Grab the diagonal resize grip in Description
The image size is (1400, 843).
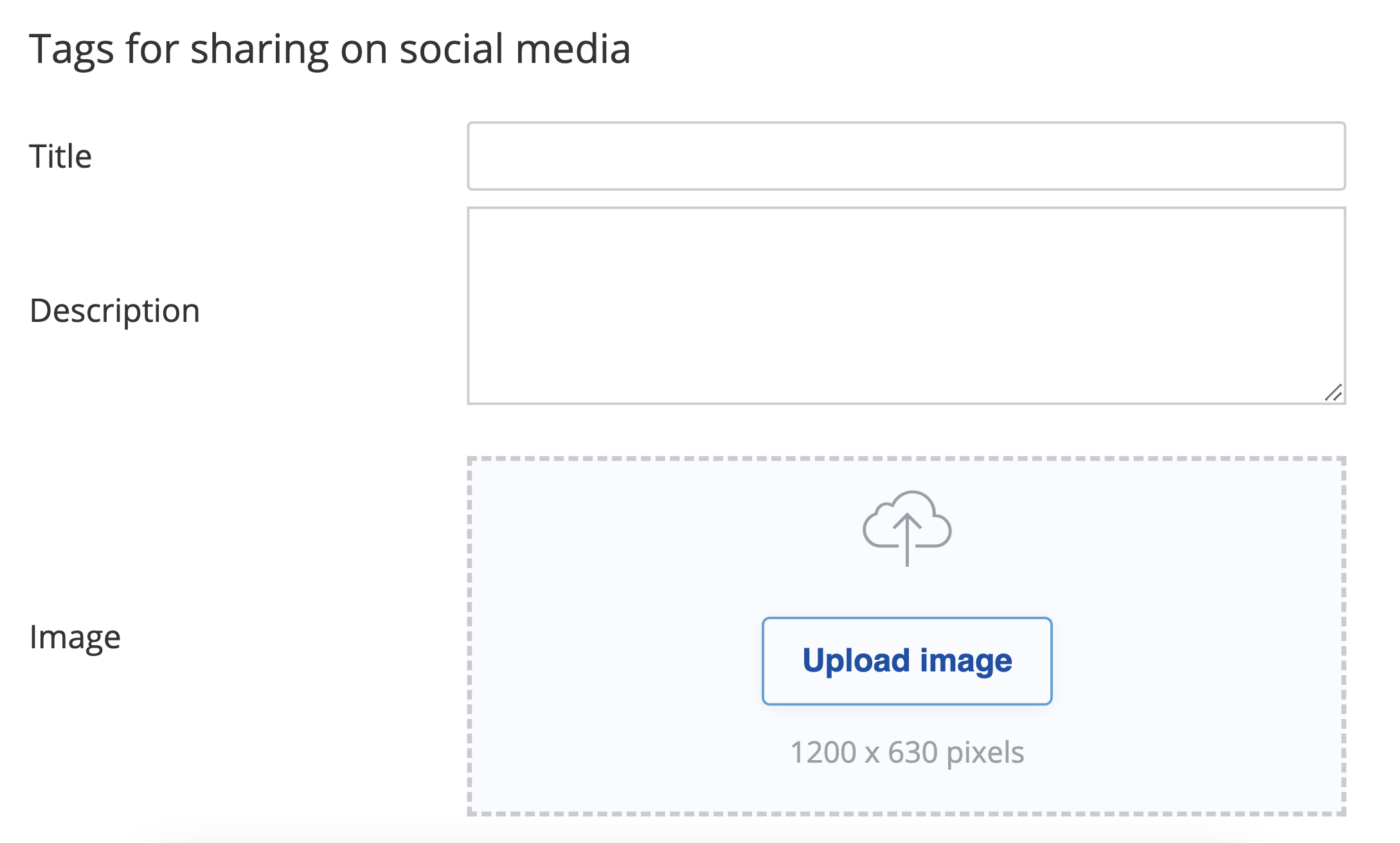tap(1333, 393)
